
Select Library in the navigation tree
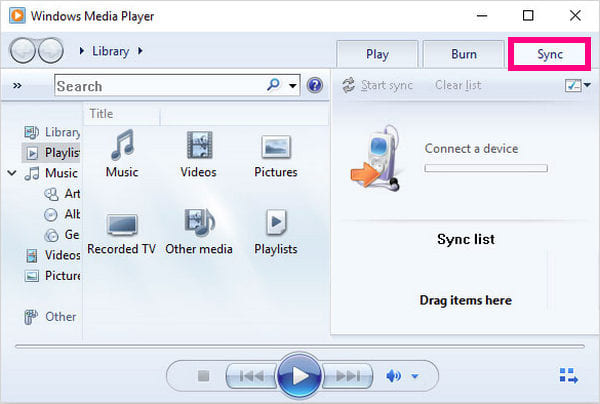(52, 132)
